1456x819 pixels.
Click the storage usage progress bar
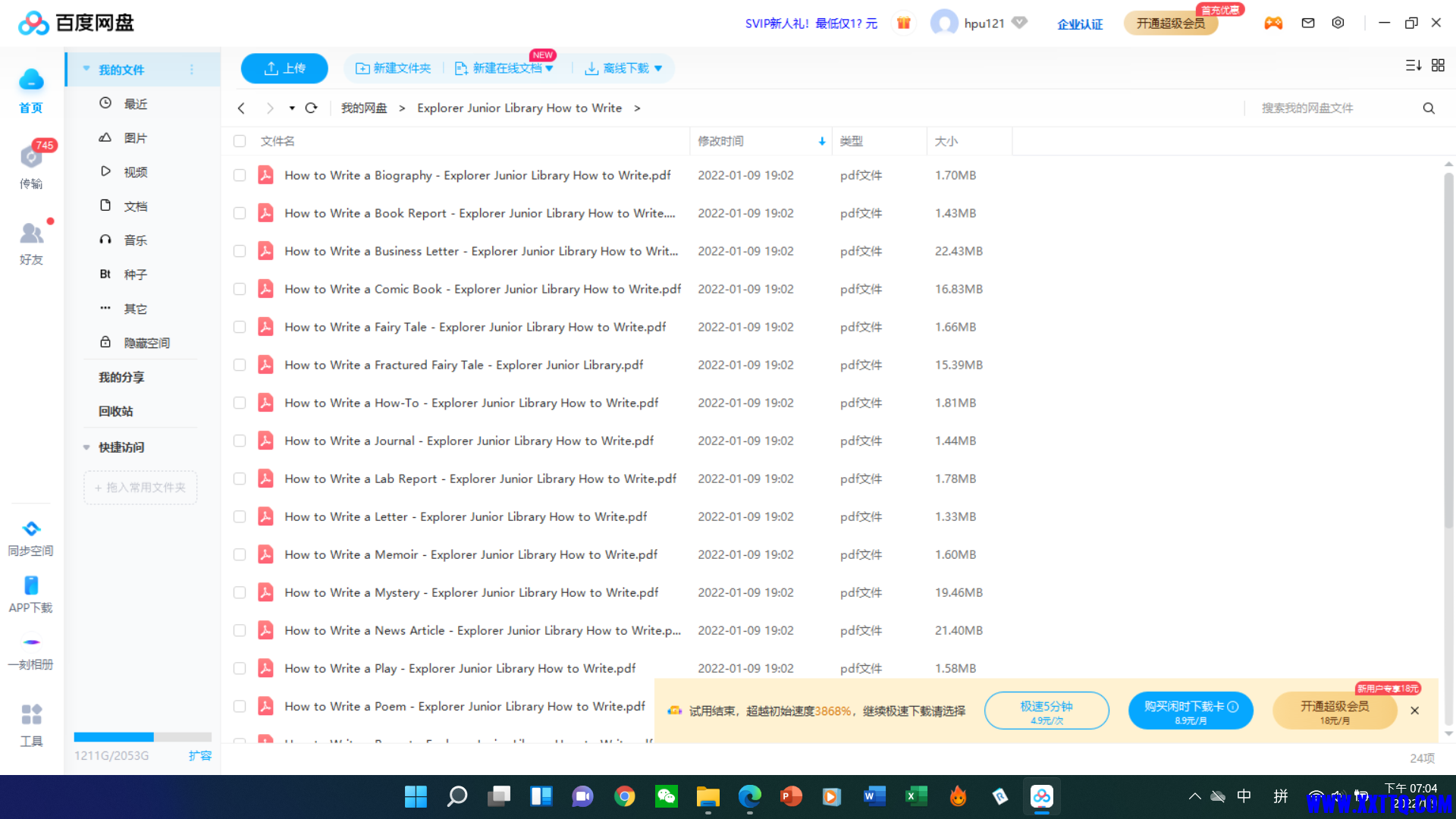pos(143,737)
